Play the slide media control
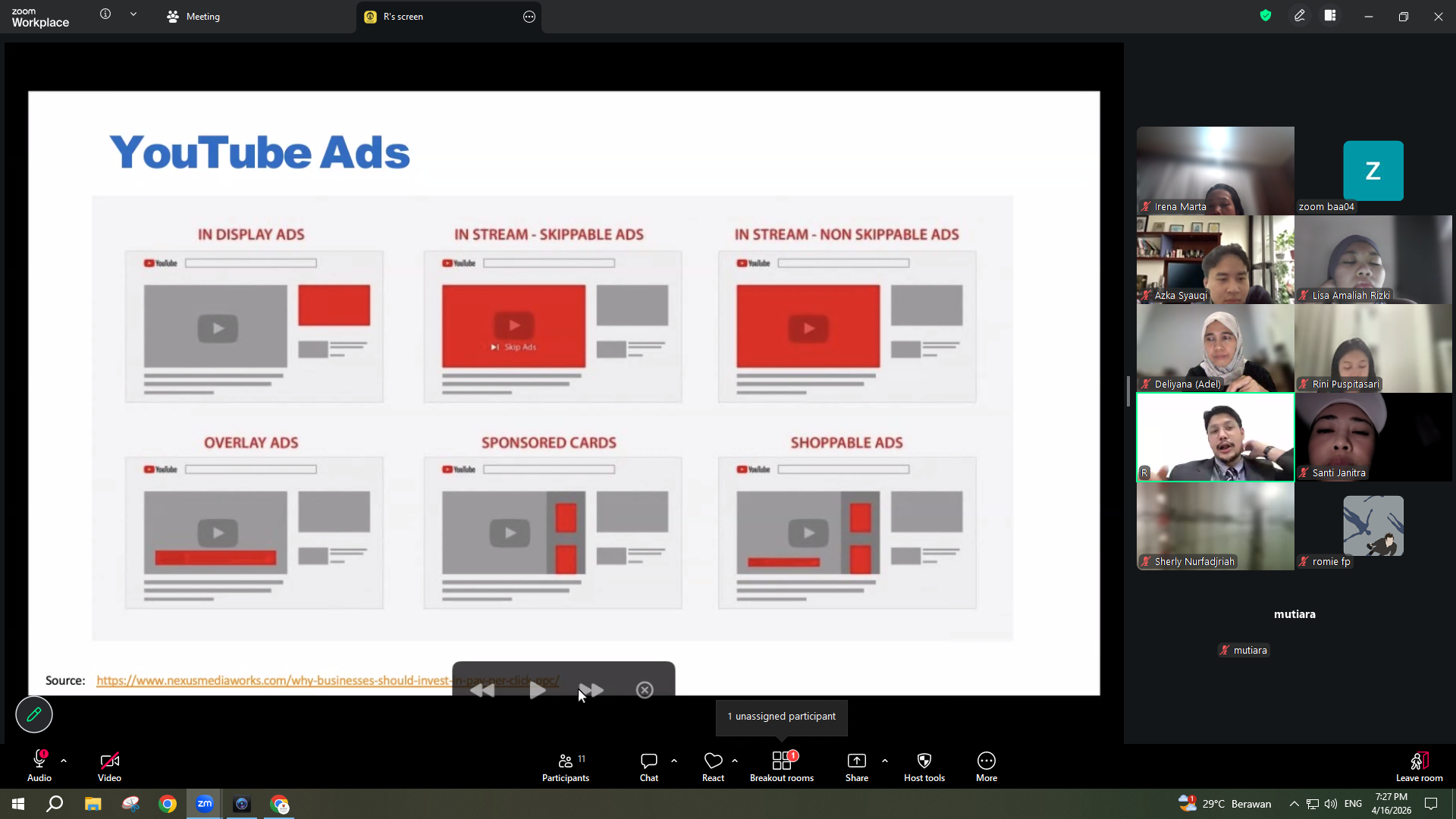Image resolution: width=1456 pixels, height=819 pixels. [538, 690]
